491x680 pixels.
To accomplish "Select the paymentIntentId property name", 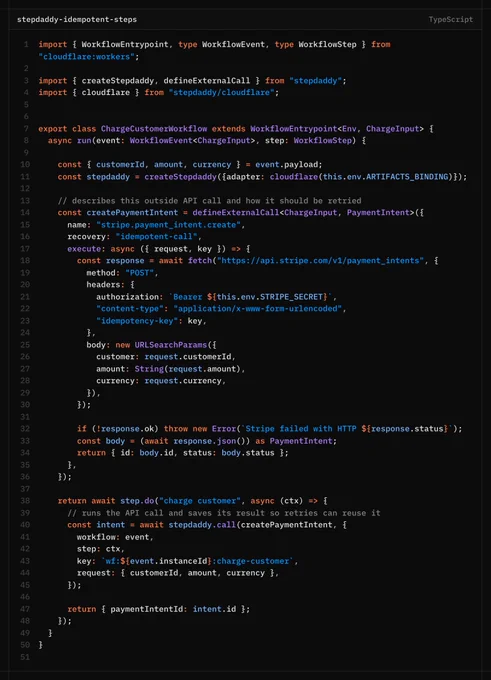I will pyautogui.click(x=147, y=609).
